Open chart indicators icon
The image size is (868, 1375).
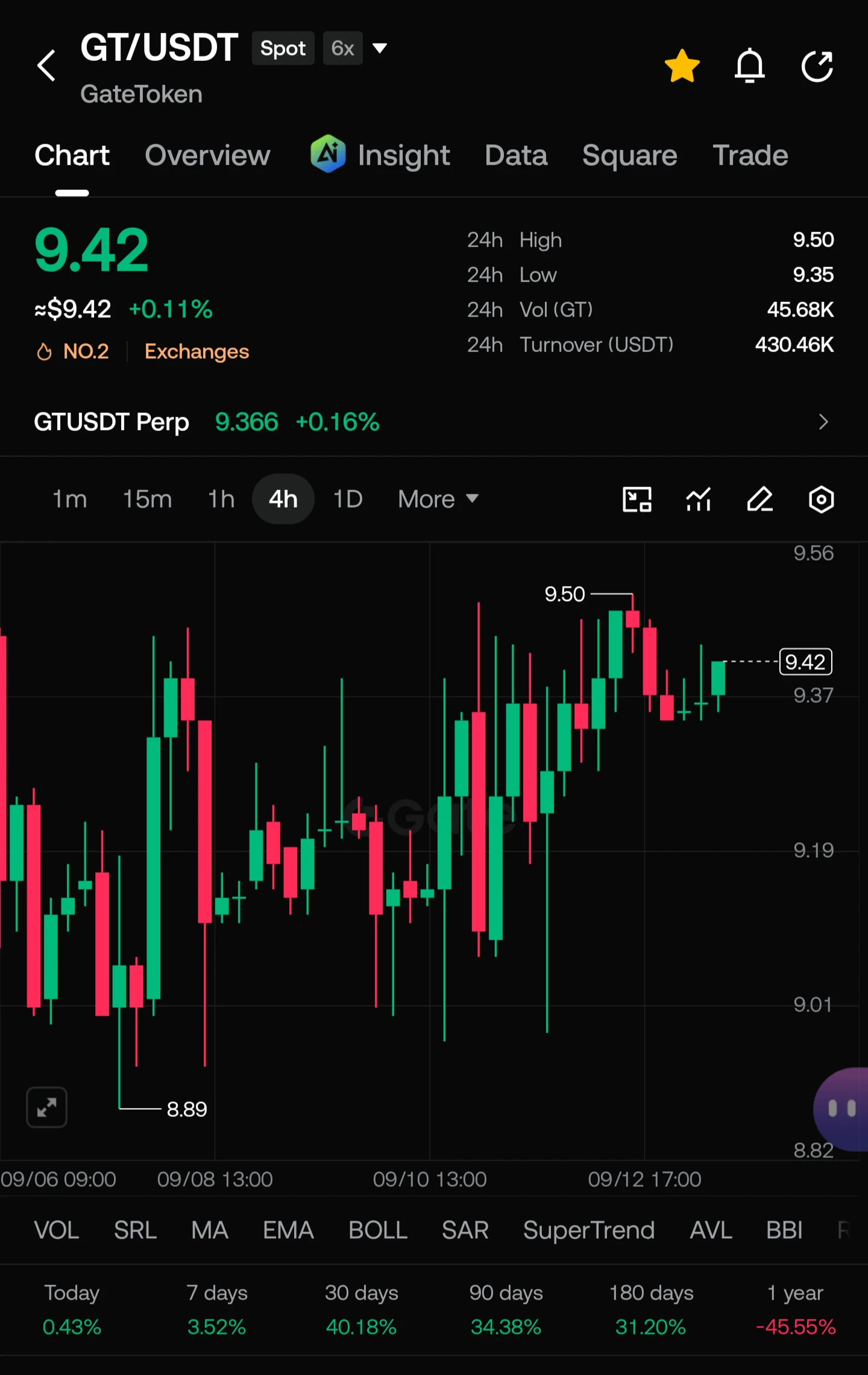coord(699,499)
